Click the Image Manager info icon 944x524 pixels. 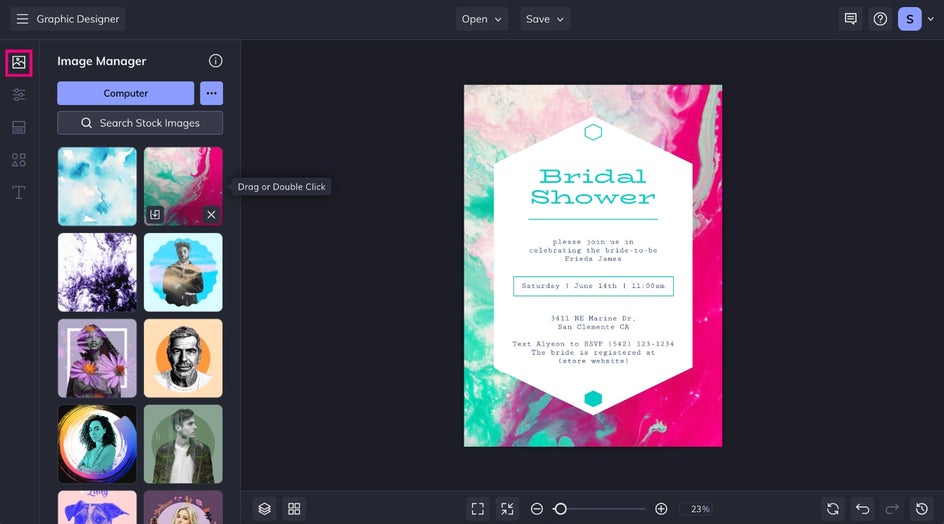click(216, 61)
